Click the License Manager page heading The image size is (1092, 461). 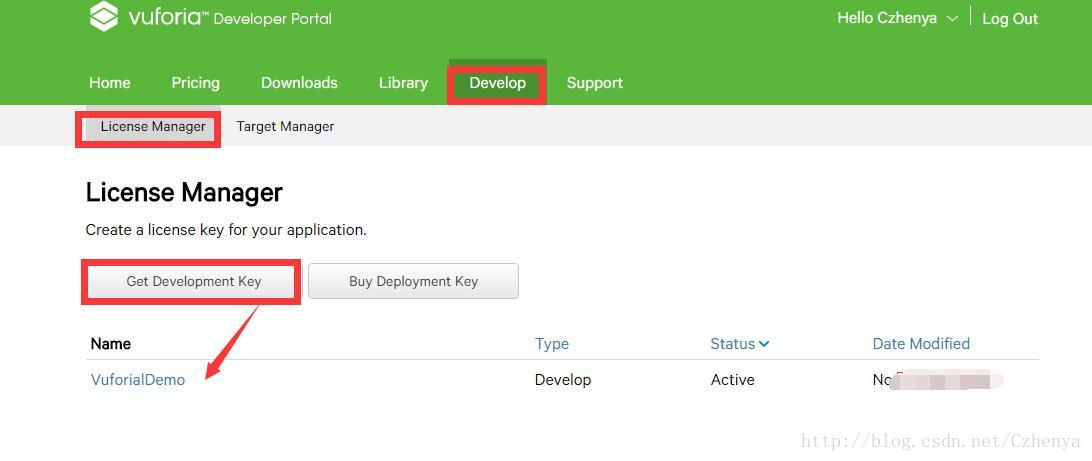point(184,193)
